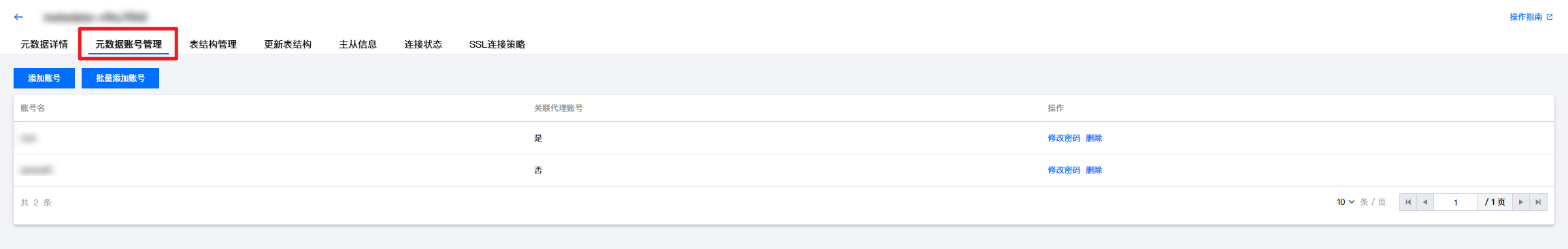Select the 元数据账号管理 tab
The image size is (1568, 249).
pos(129,44)
